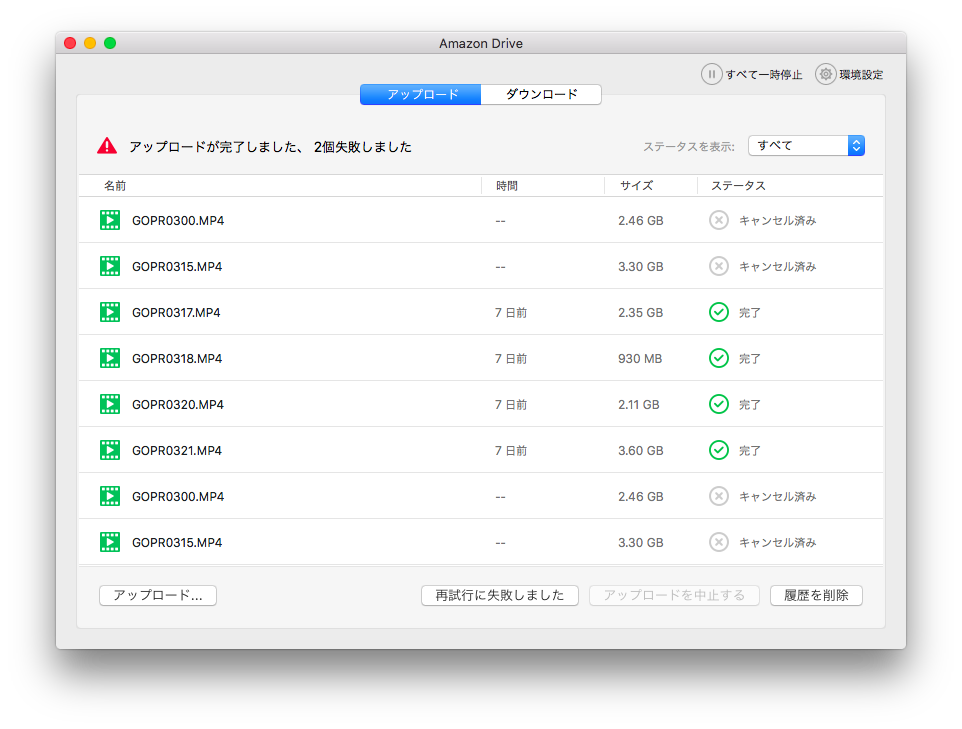Click the video icon of GOPR0321.MP4
Screen dimensions: 962x729
110,450
